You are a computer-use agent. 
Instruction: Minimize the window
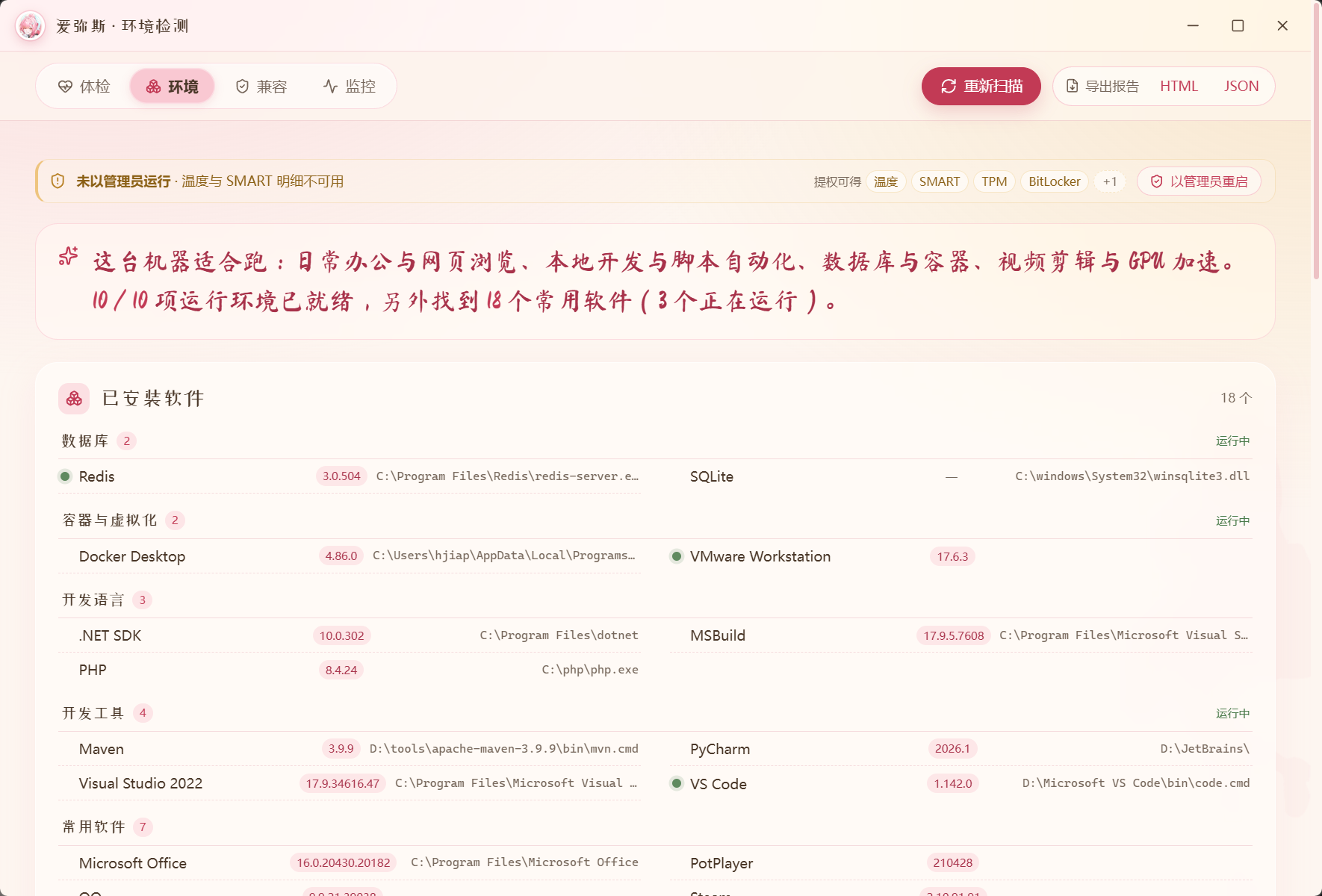pos(1193,26)
